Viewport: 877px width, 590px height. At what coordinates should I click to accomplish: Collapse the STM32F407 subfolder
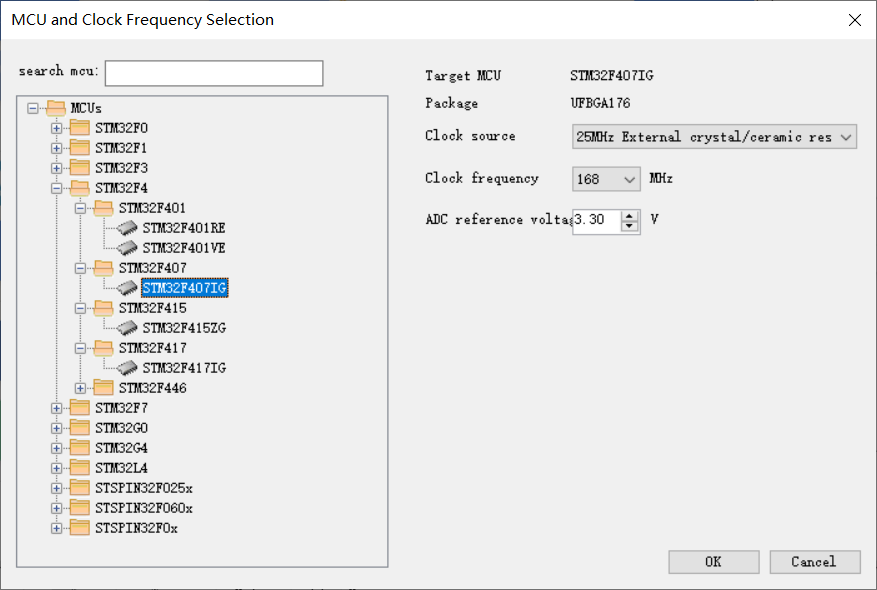[x=81, y=268]
